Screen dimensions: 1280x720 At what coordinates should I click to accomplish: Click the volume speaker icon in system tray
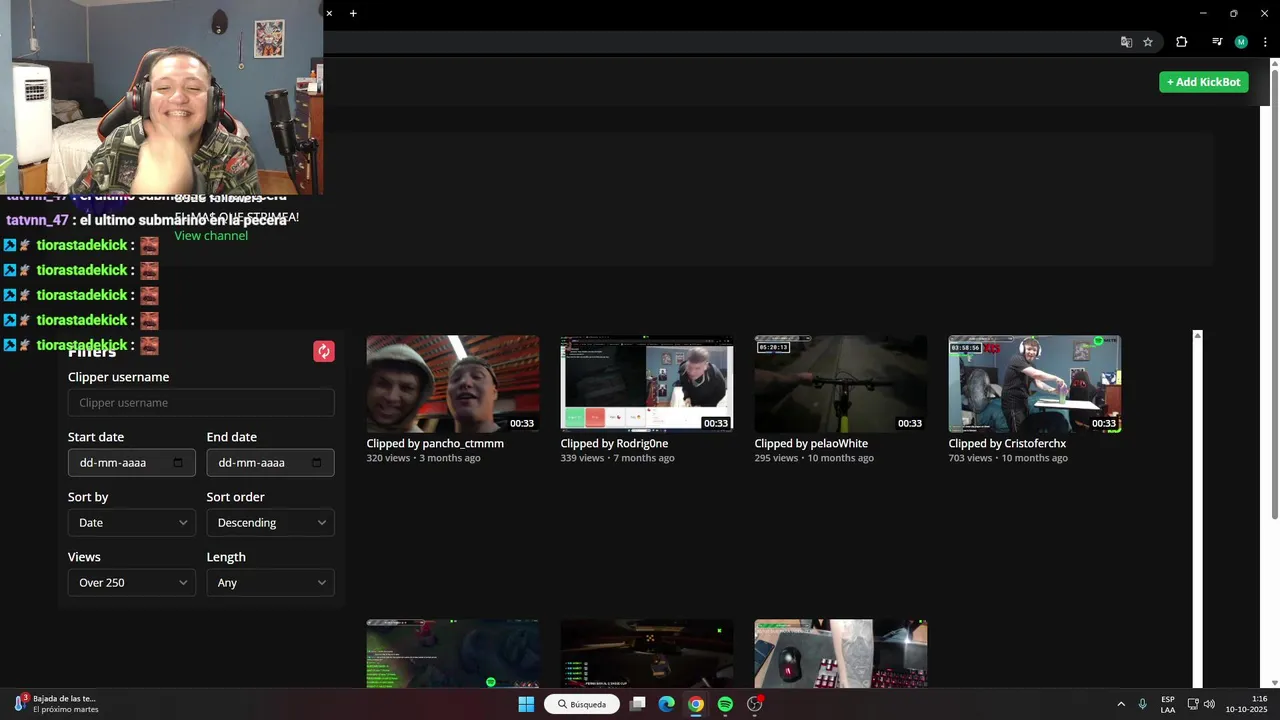pos(1209,704)
